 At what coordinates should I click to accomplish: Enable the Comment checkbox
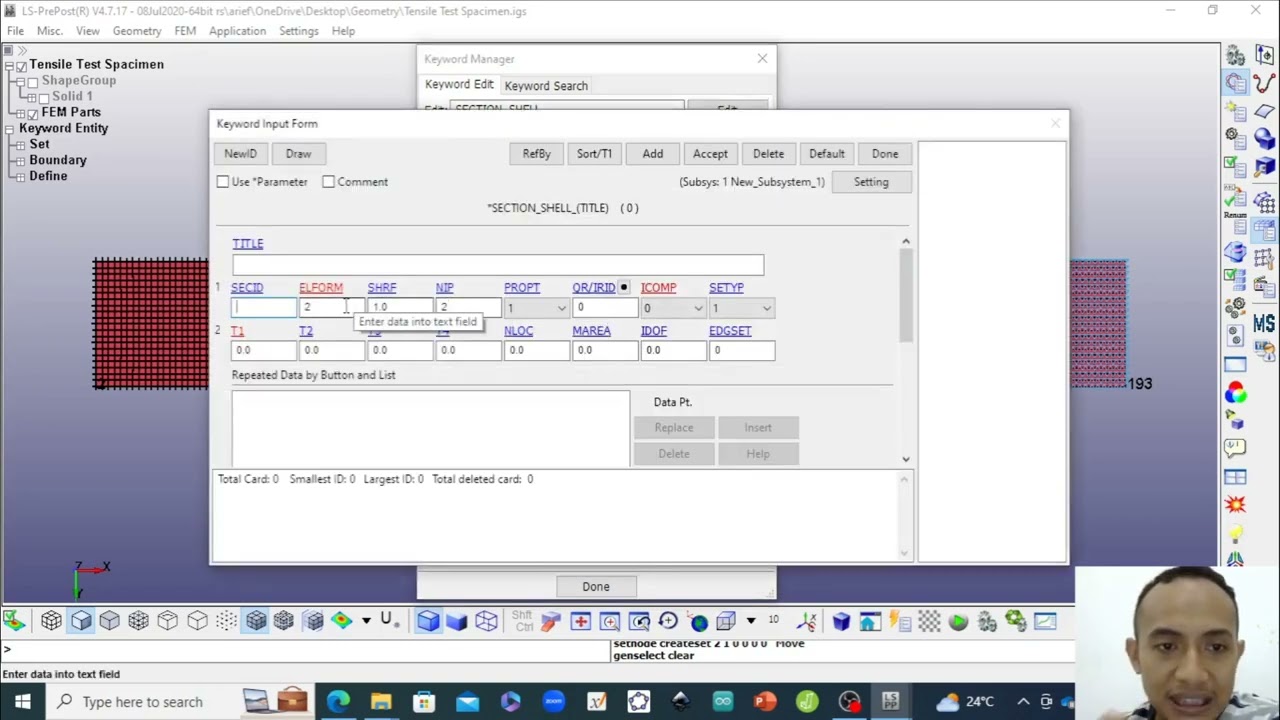pos(328,182)
